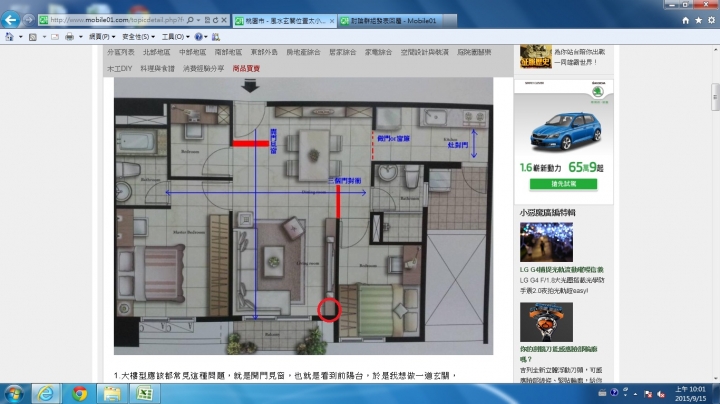Click the 房地產綜合 nav item
720x404 pixels.
click(x=303, y=52)
